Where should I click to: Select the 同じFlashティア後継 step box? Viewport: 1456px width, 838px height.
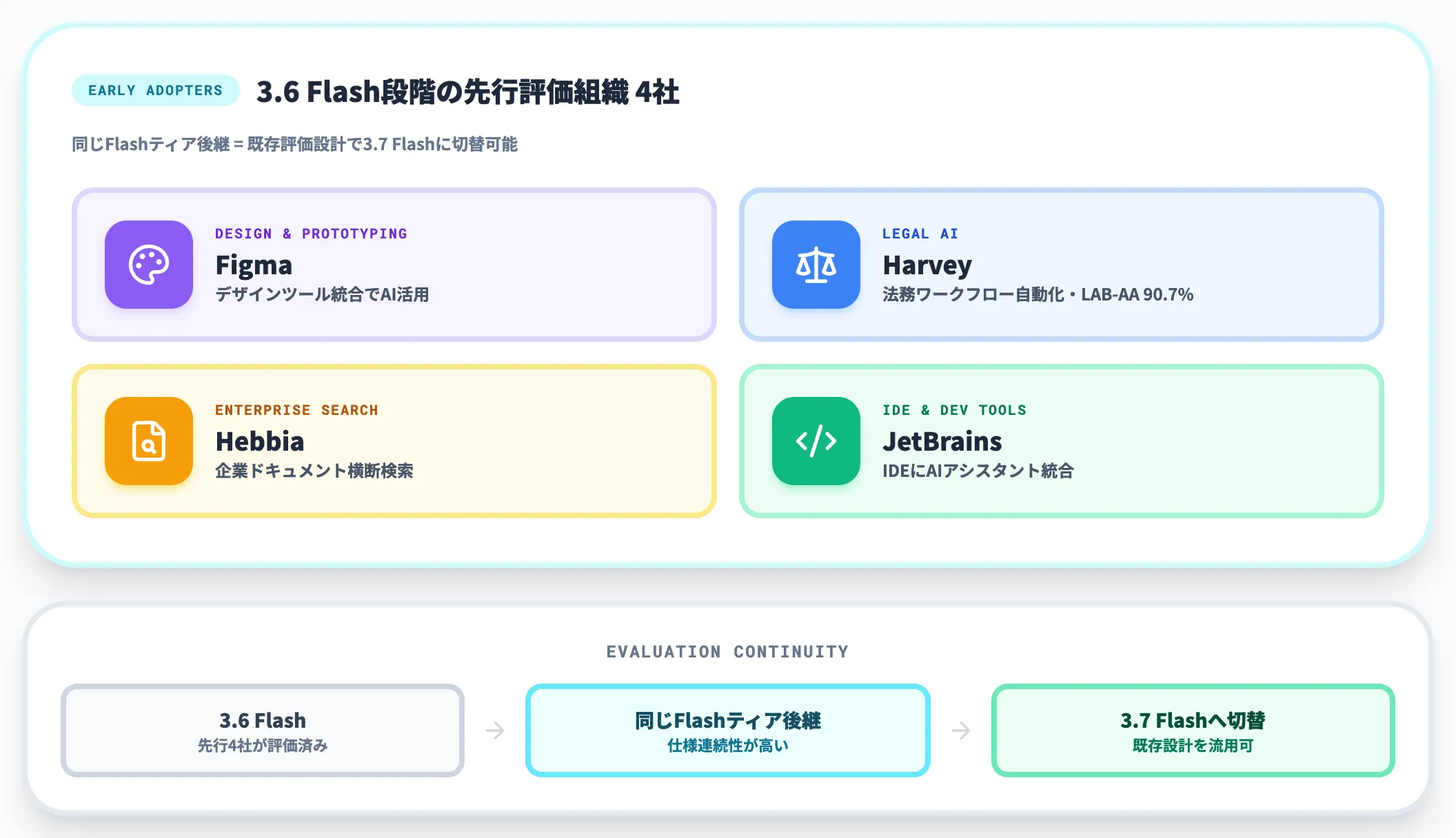point(728,730)
